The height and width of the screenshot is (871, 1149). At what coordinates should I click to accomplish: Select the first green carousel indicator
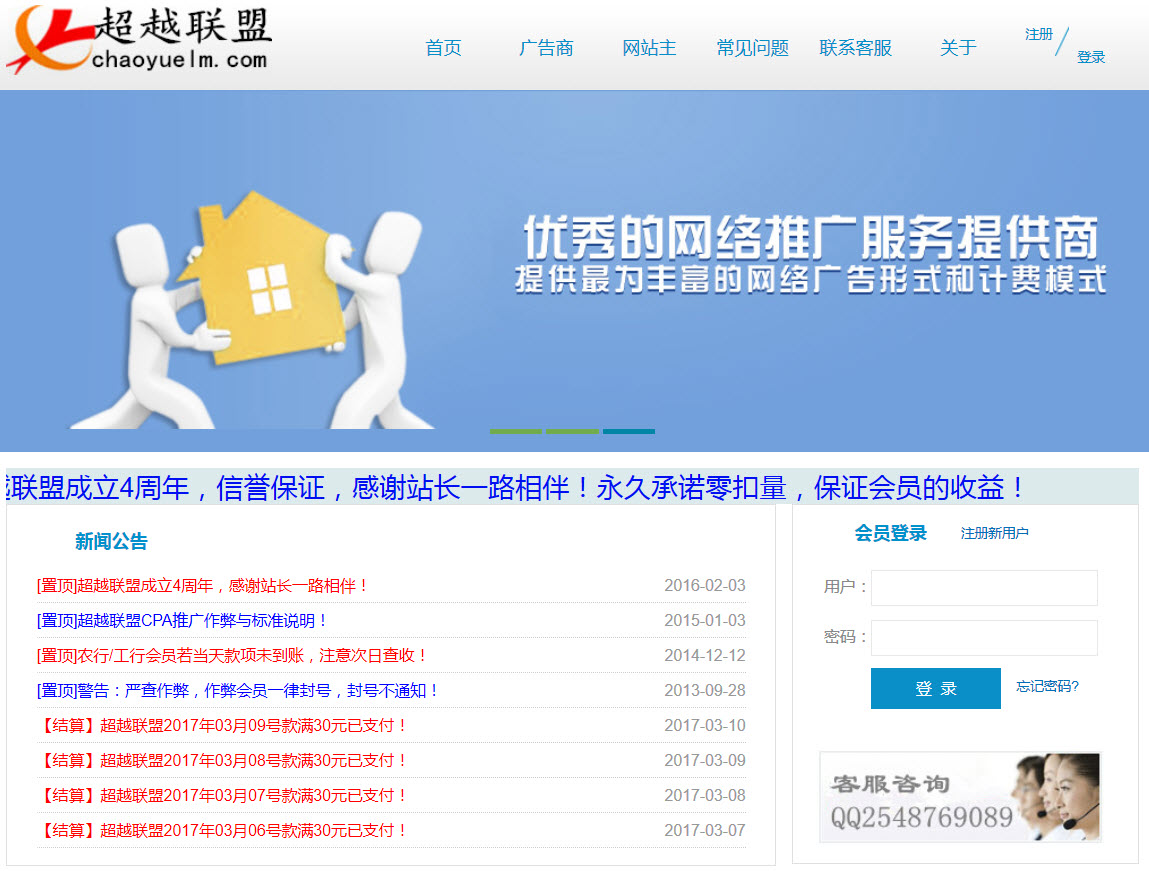[x=513, y=432]
